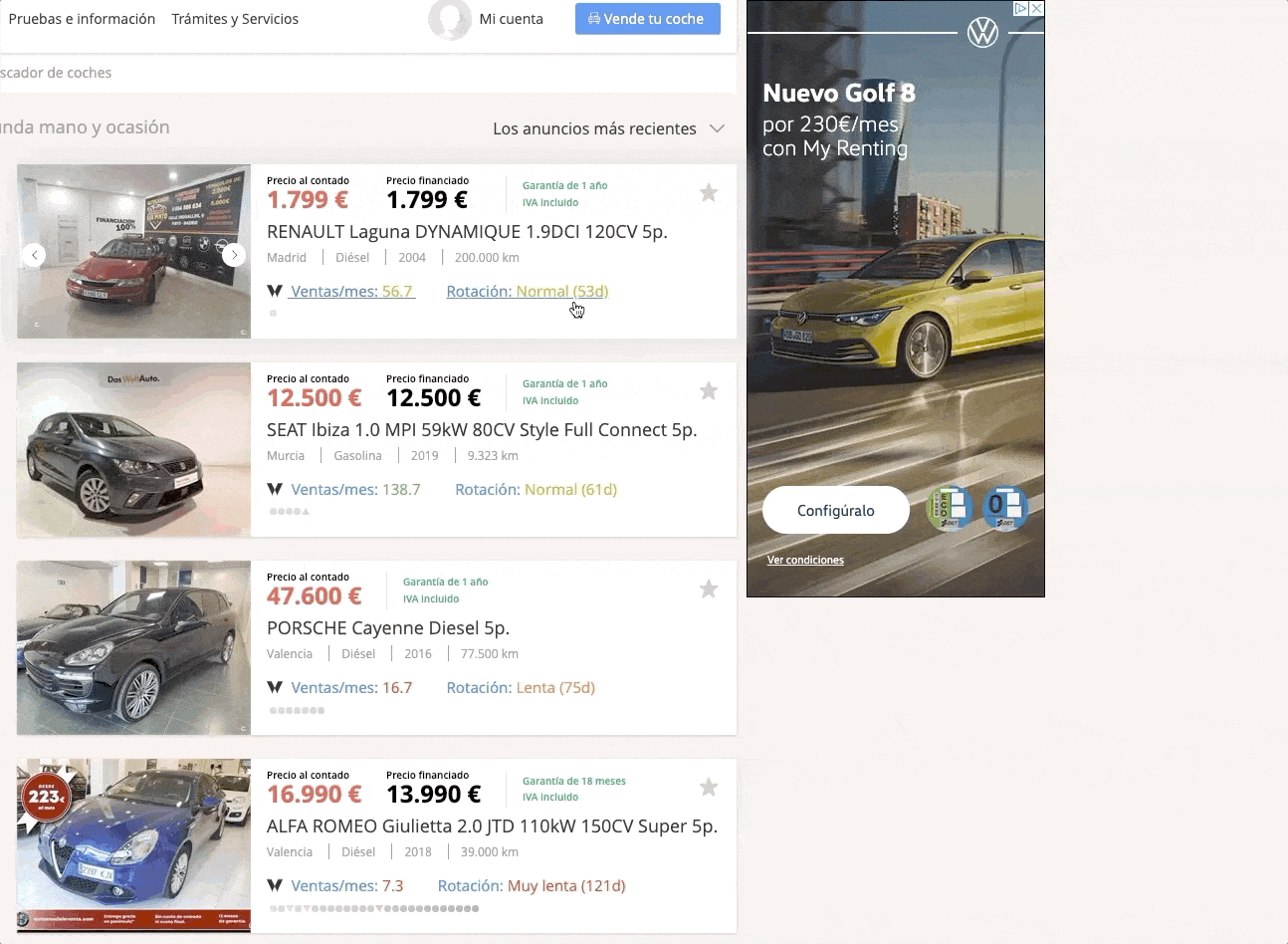Image resolution: width=1288 pixels, height=944 pixels.
Task: Click the Volkswagen logo in the ad
Action: coord(982,33)
